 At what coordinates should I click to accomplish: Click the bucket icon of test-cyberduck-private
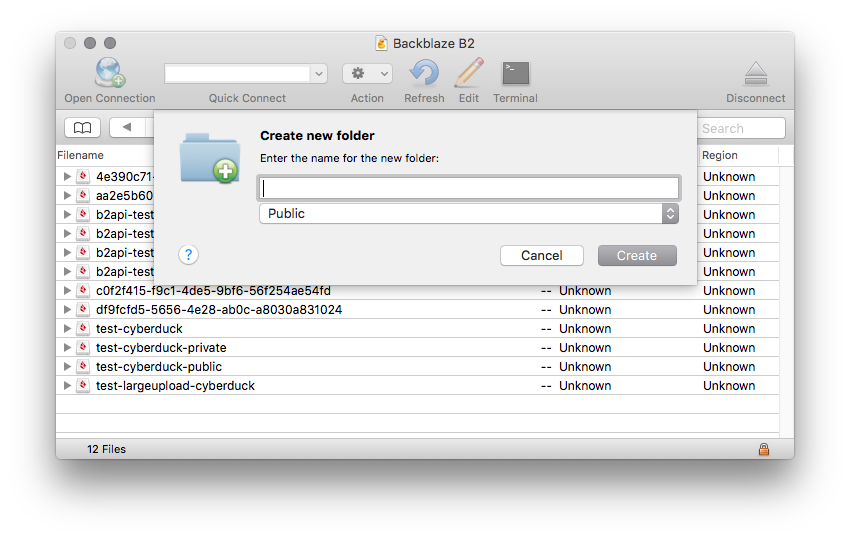[83, 347]
